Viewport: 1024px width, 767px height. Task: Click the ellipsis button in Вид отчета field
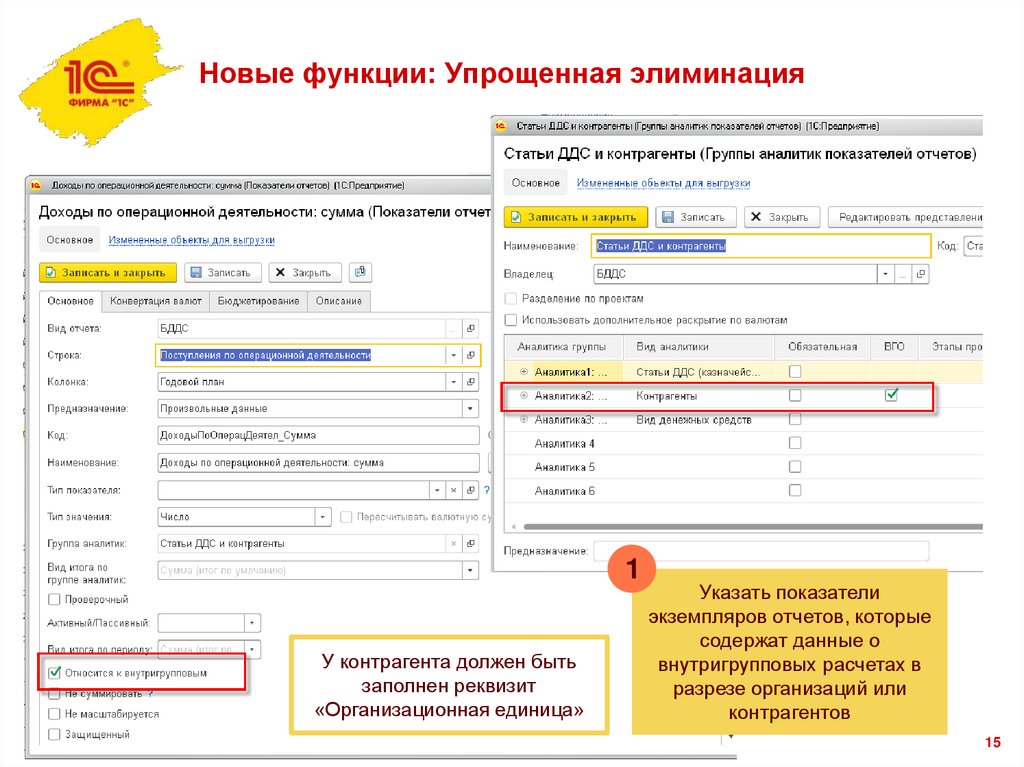click(x=454, y=328)
